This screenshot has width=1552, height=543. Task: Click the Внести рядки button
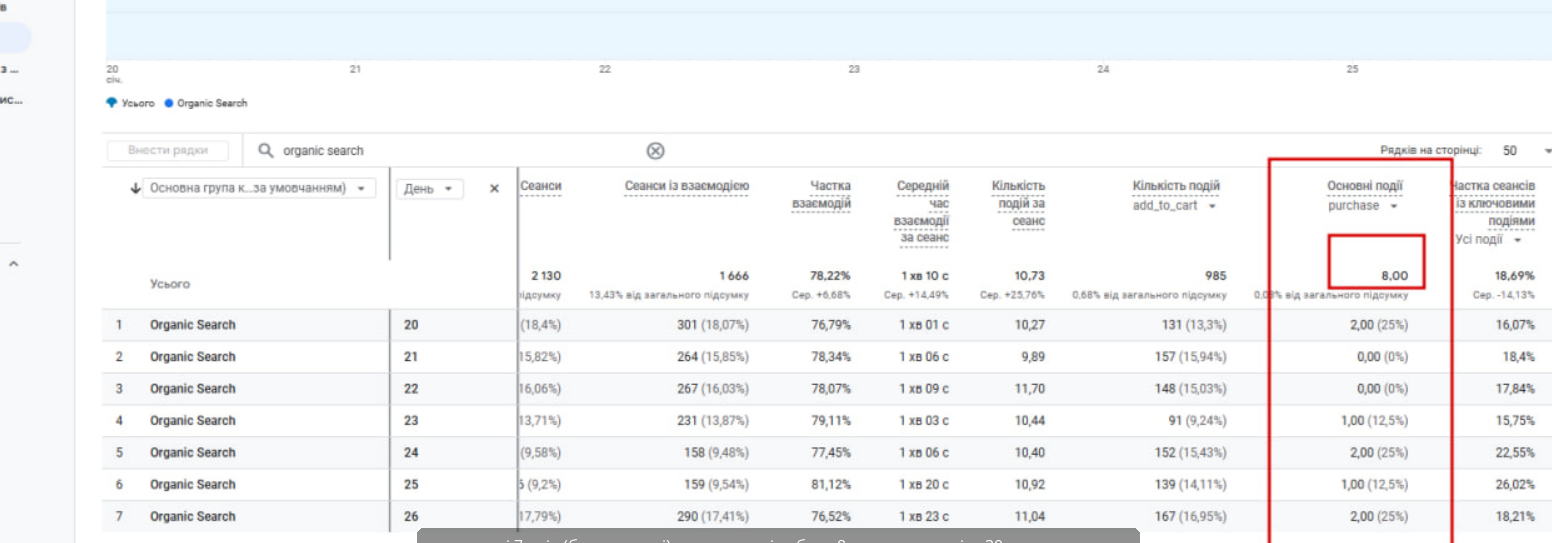pyautogui.click(x=168, y=151)
